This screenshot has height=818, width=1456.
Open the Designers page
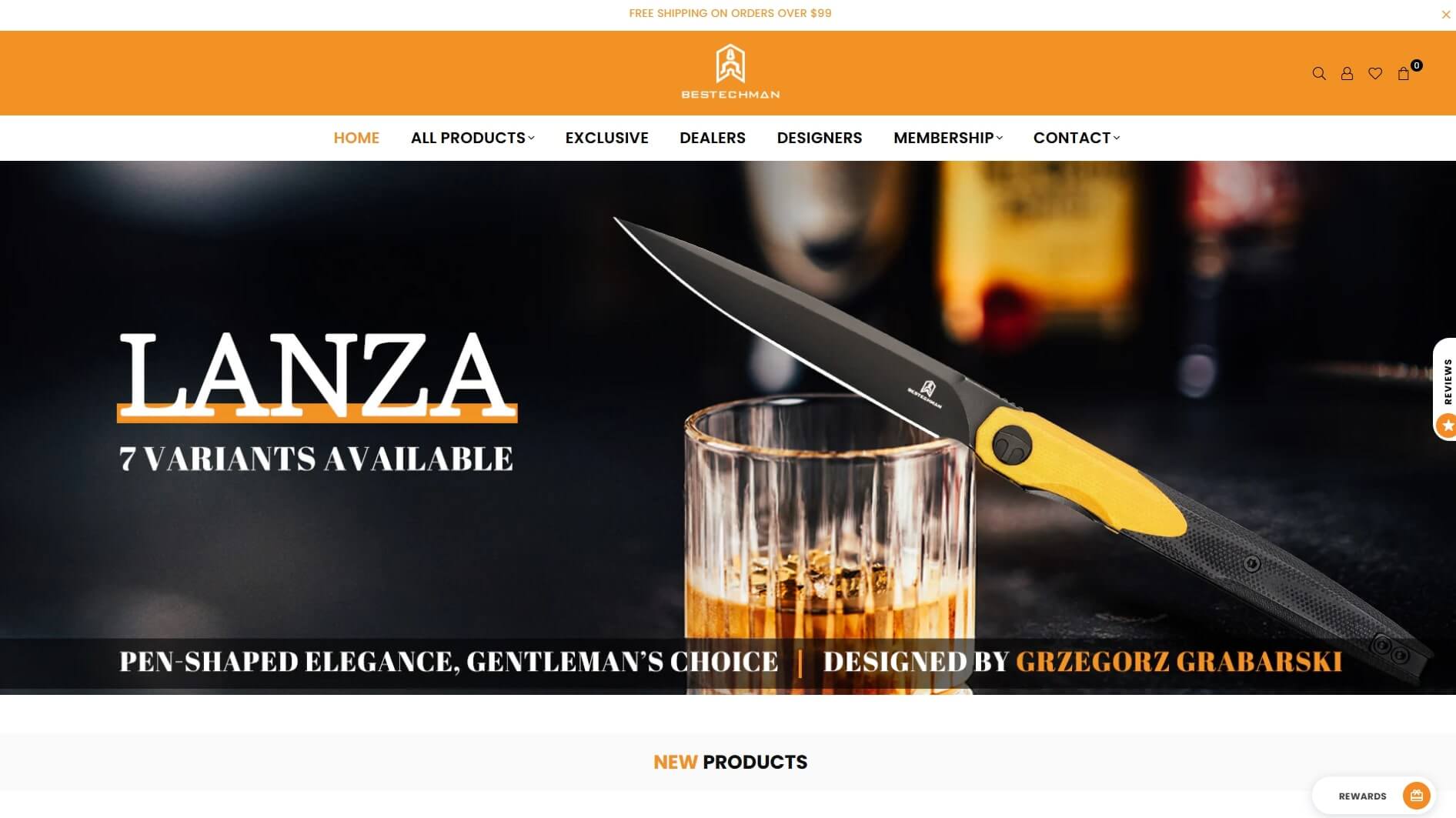820,138
